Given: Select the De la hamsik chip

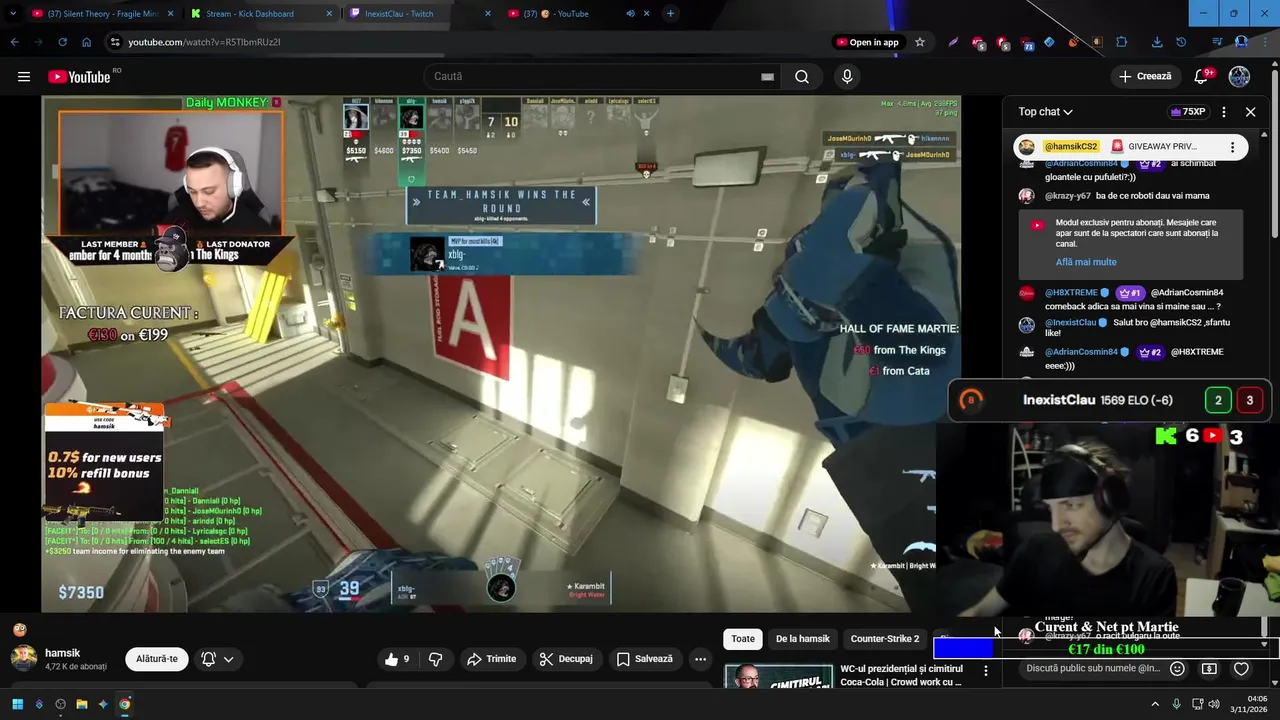Looking at the screenshot, I should (x=803, y=639).
